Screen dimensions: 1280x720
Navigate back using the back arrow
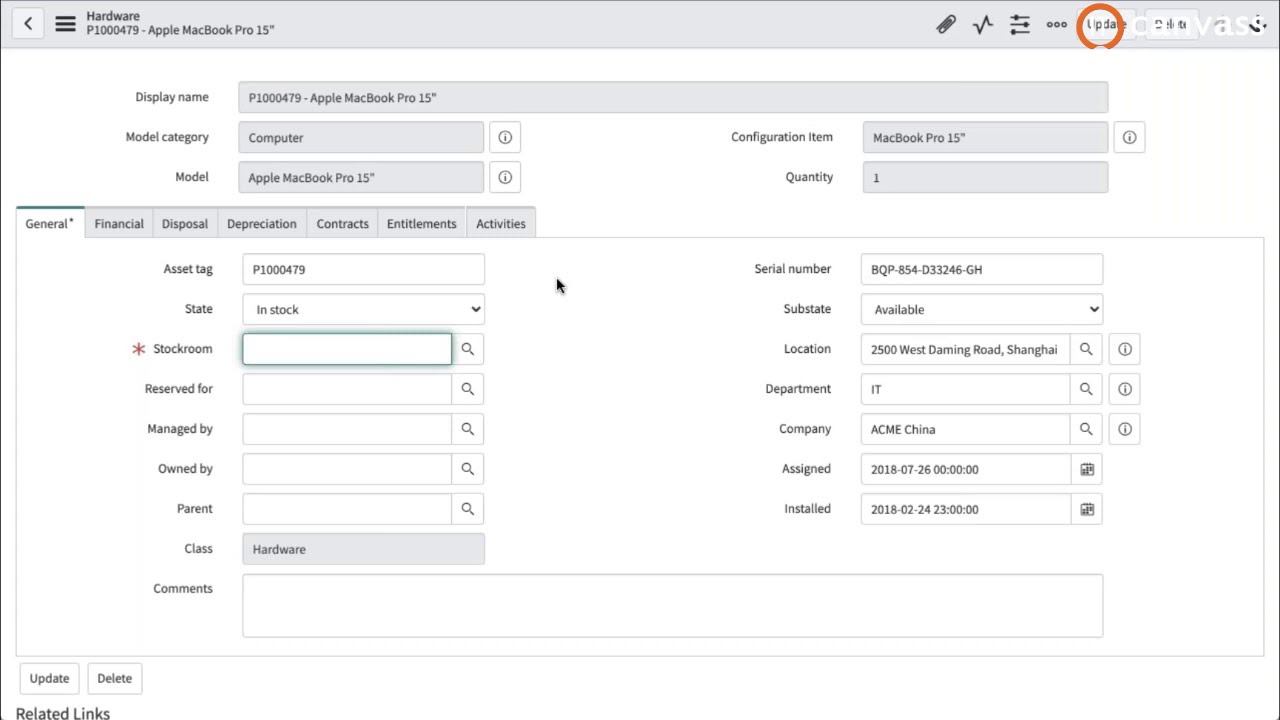tap(27, 22)
